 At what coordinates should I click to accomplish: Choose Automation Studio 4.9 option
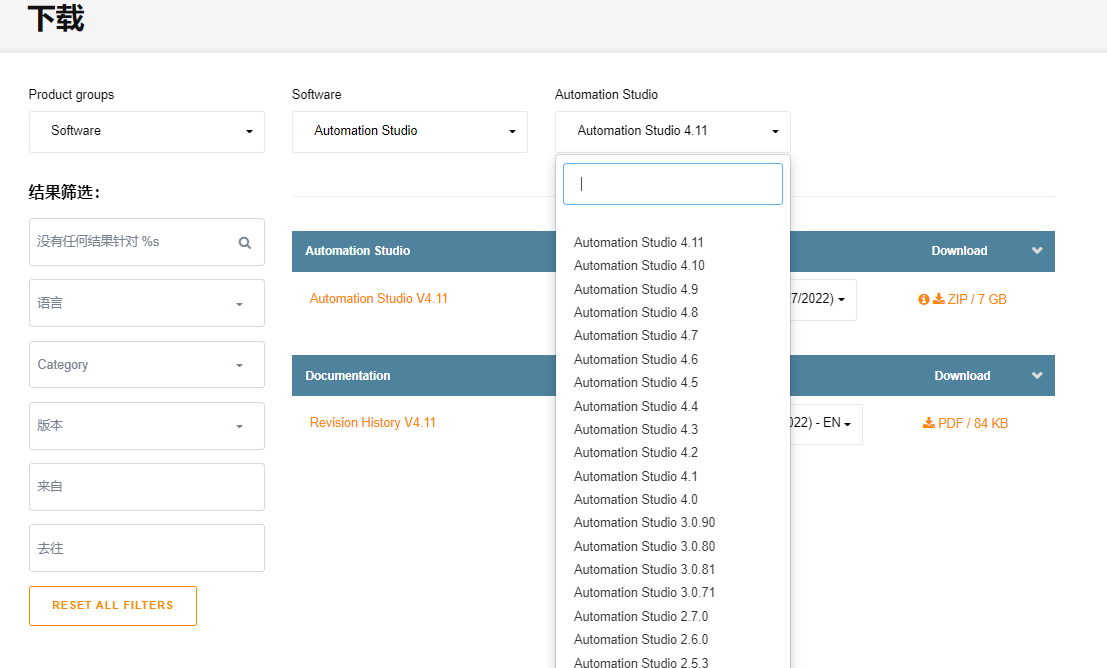point(635,290)
